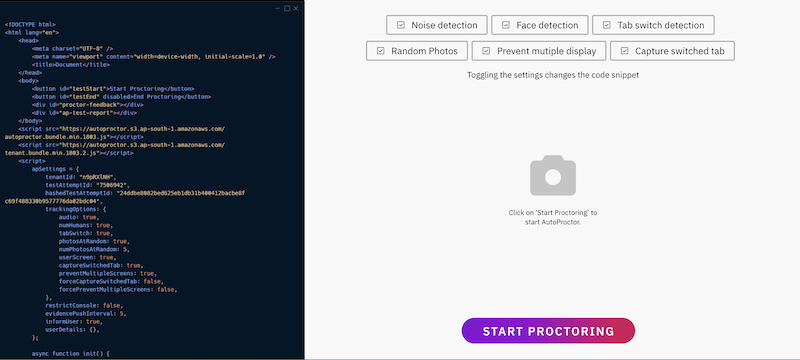Click the 'photosAtRandom: true,' code line

[x=94, y=241]
